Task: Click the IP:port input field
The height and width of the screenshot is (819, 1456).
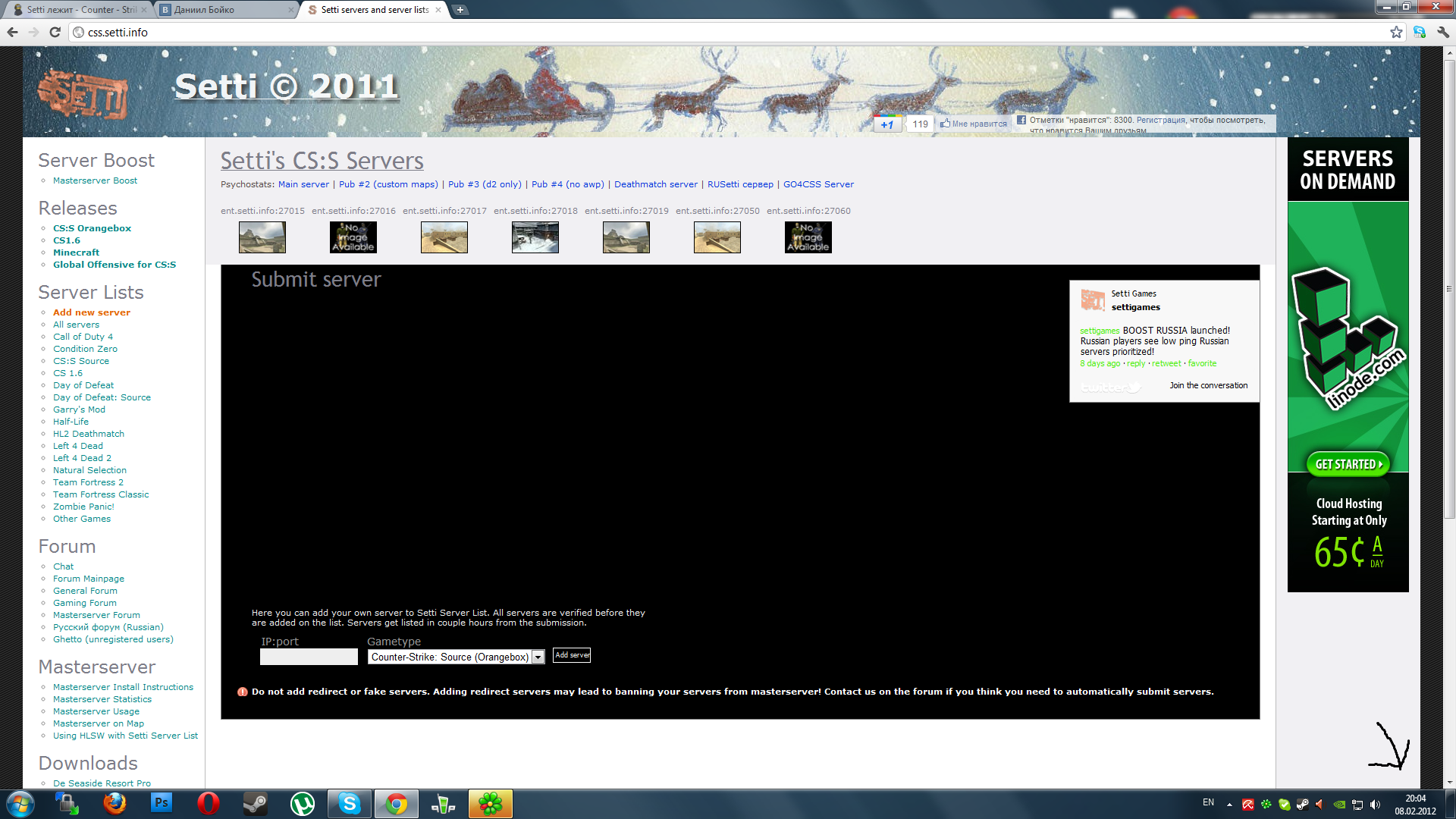Action: pyautogui.click(x=309, y=657)
